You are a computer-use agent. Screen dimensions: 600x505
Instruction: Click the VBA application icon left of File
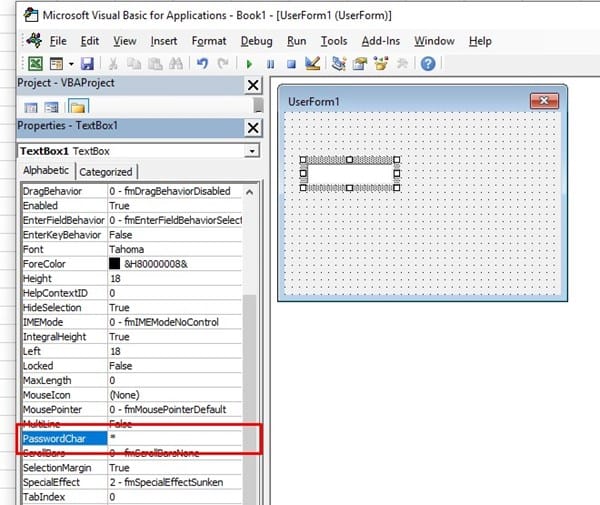(x=34, y=41)
